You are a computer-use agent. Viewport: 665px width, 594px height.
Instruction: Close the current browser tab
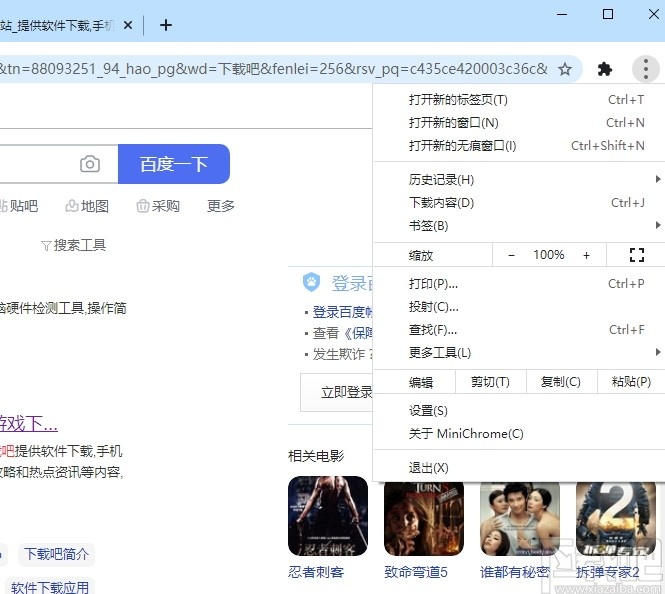(x=128, y=25)
